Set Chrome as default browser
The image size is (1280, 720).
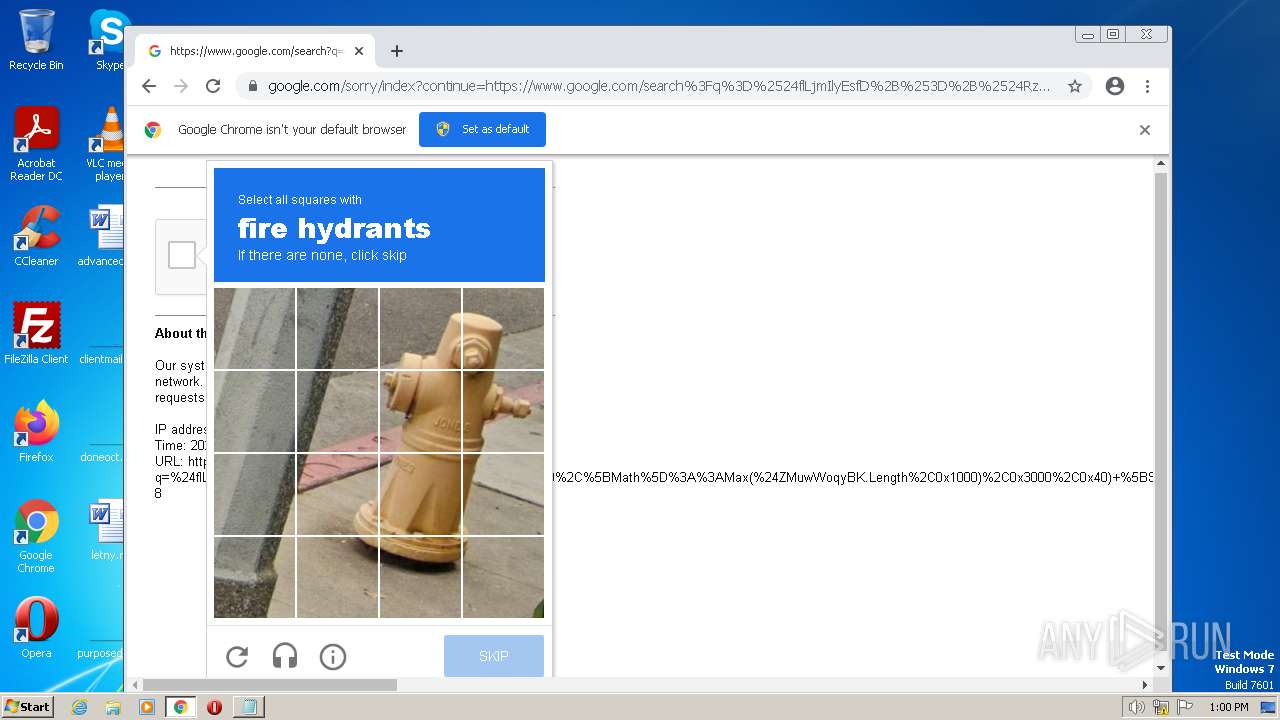click(x=482, y=129)
